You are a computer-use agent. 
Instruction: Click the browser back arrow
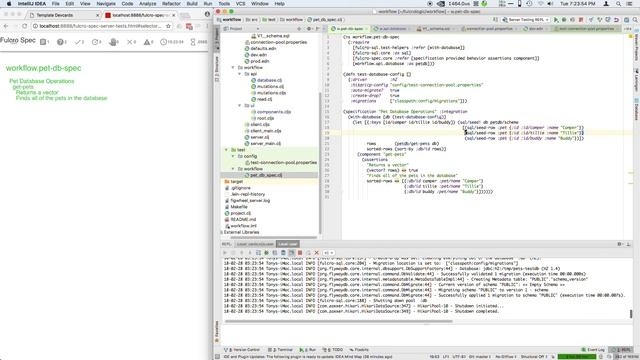6,26
